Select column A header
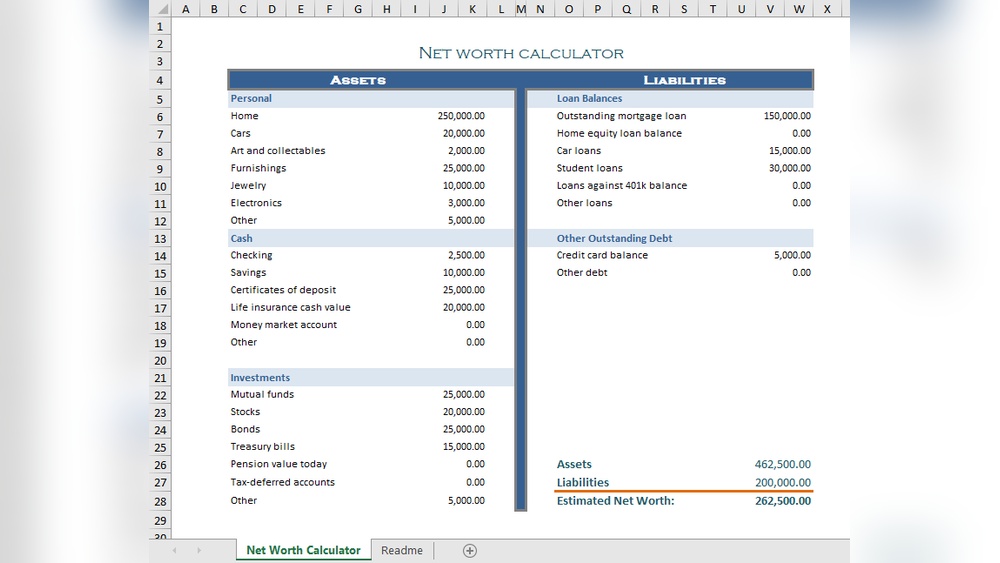1000x563 pixels. pyautogui.click(x=185, y=9)
